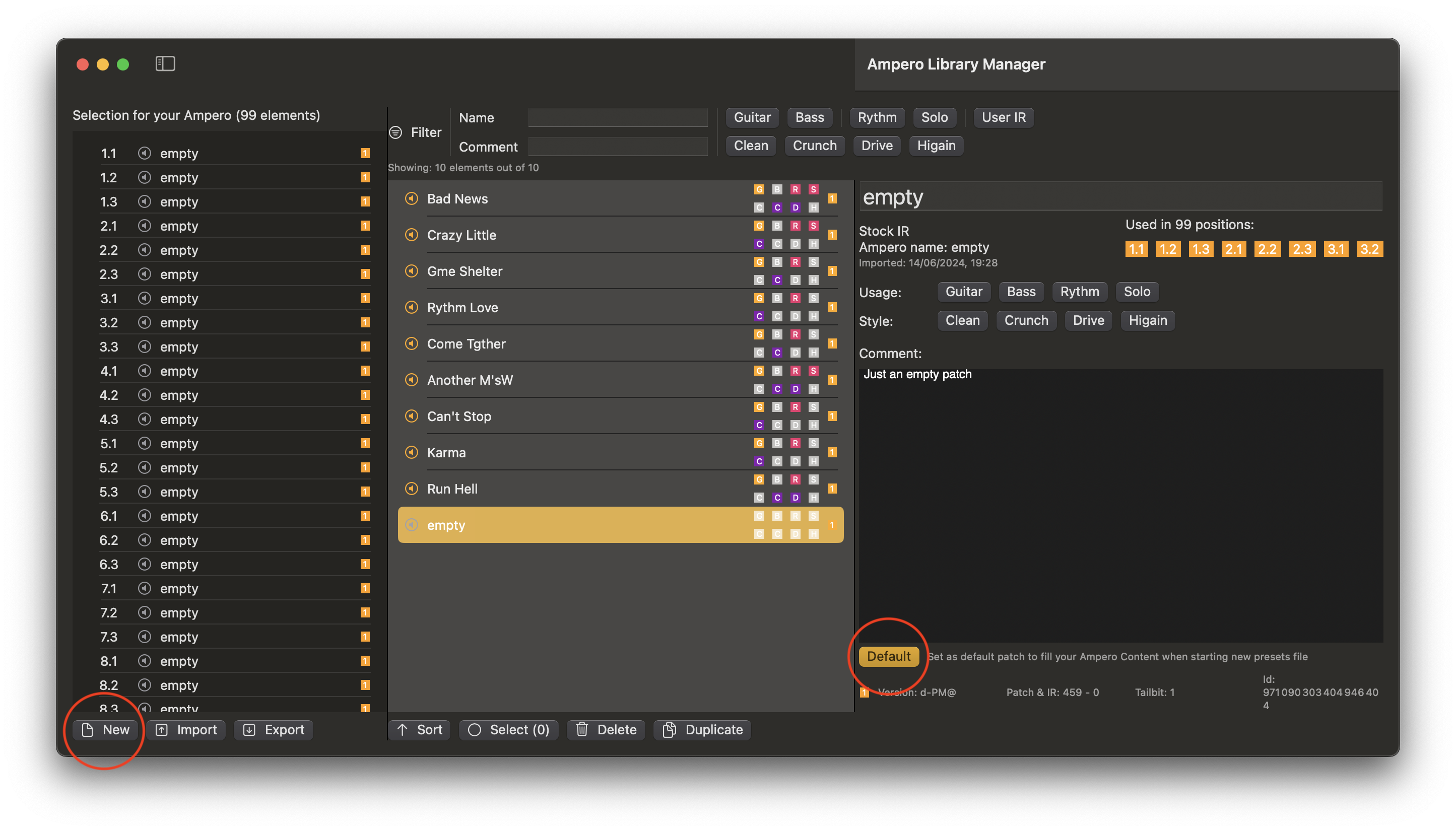The image size is (1456, 831).
Task: Click the Sort arrow button
Action: [x=419, y=729]
